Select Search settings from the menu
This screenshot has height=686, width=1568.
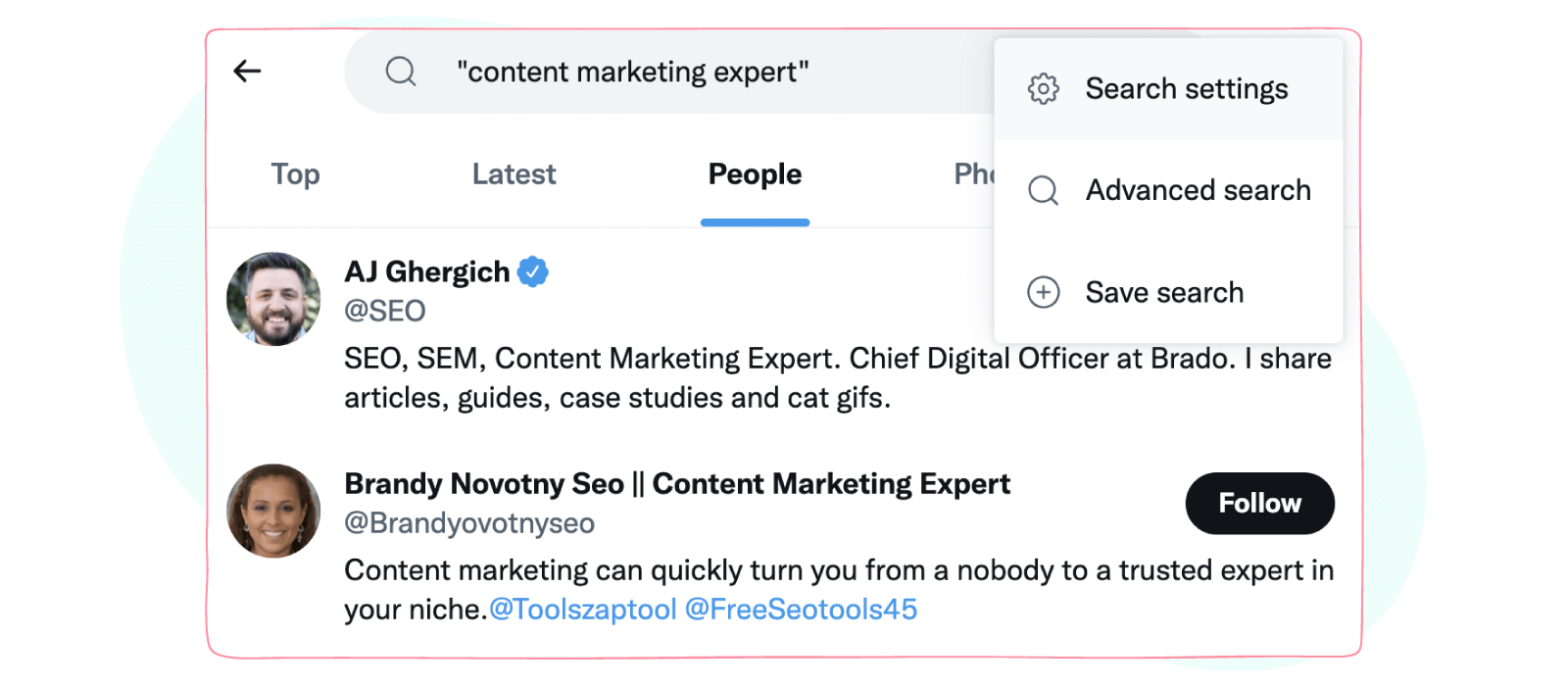[1186, 88]
